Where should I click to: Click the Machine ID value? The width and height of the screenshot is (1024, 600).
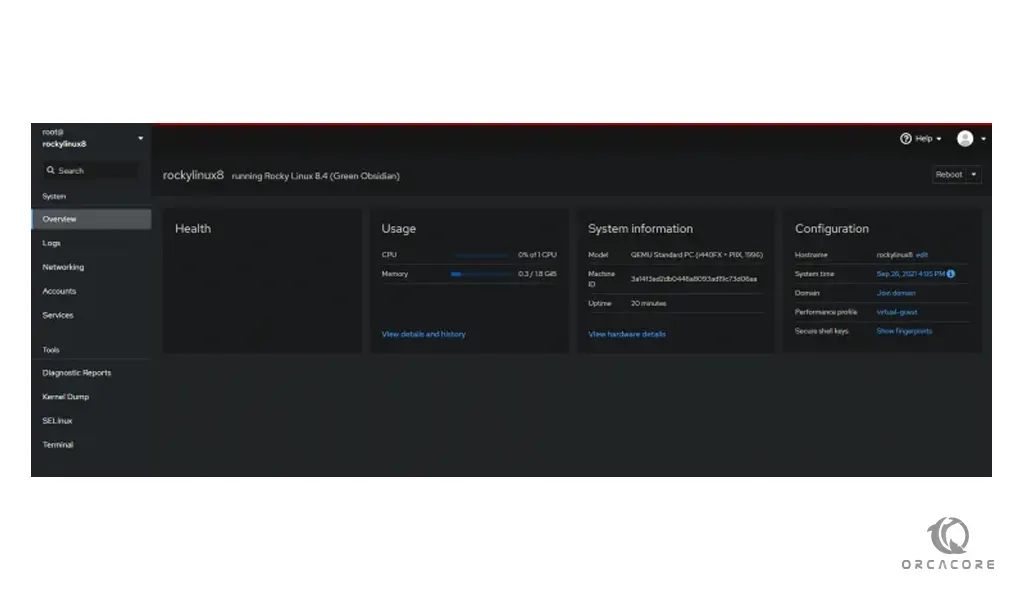coord(694,279)
